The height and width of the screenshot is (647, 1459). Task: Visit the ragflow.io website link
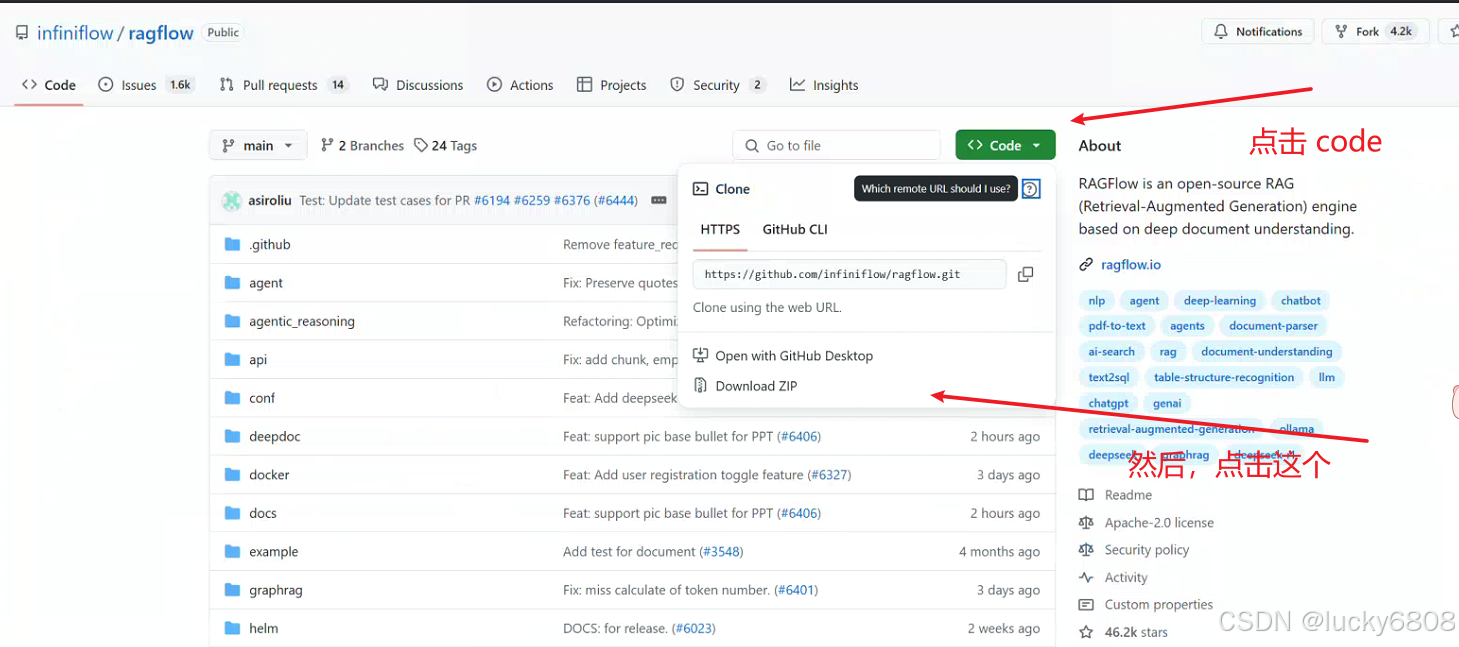point(1131,265)
